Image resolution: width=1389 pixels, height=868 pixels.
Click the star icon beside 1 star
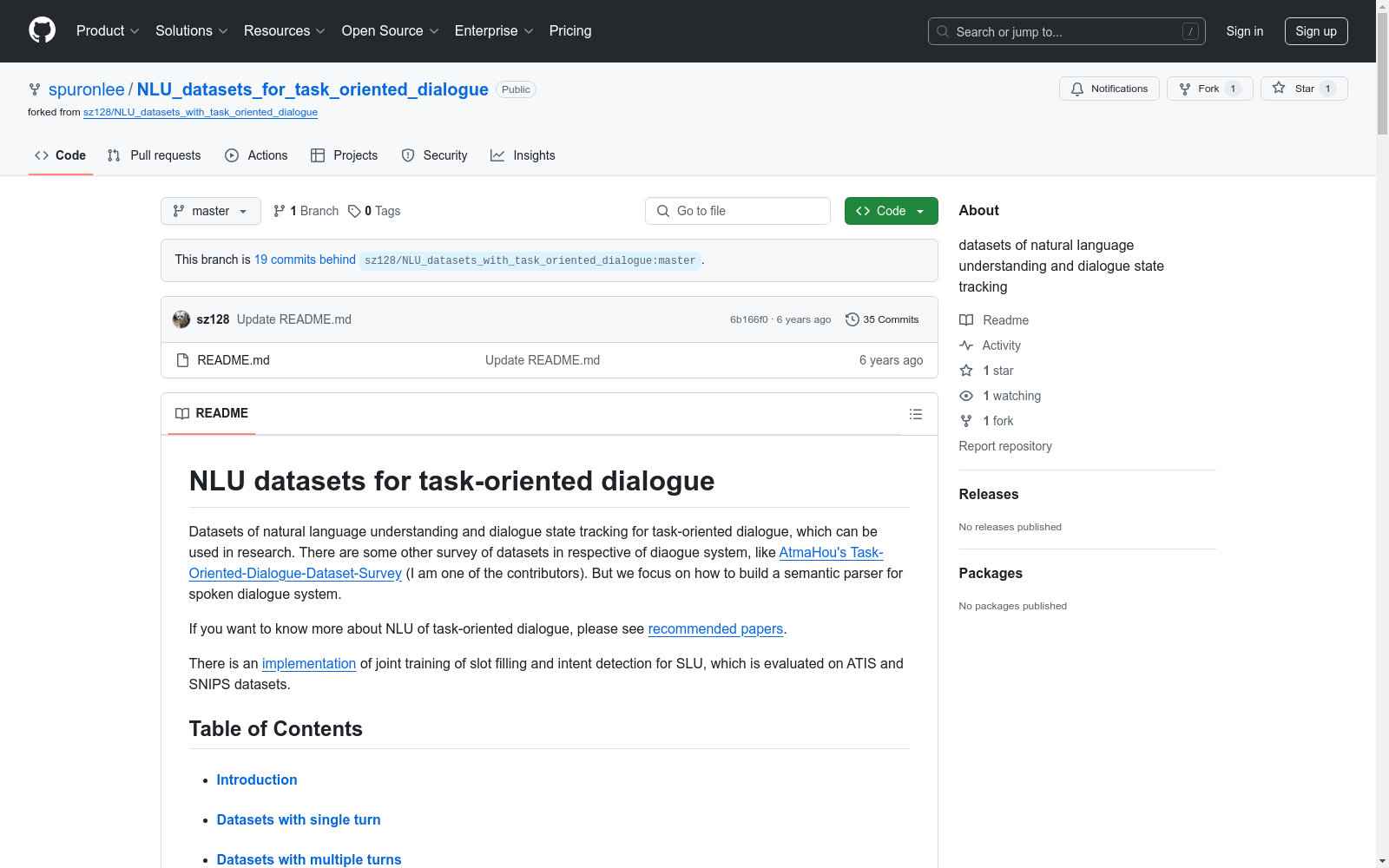click(x=966, y=371)
